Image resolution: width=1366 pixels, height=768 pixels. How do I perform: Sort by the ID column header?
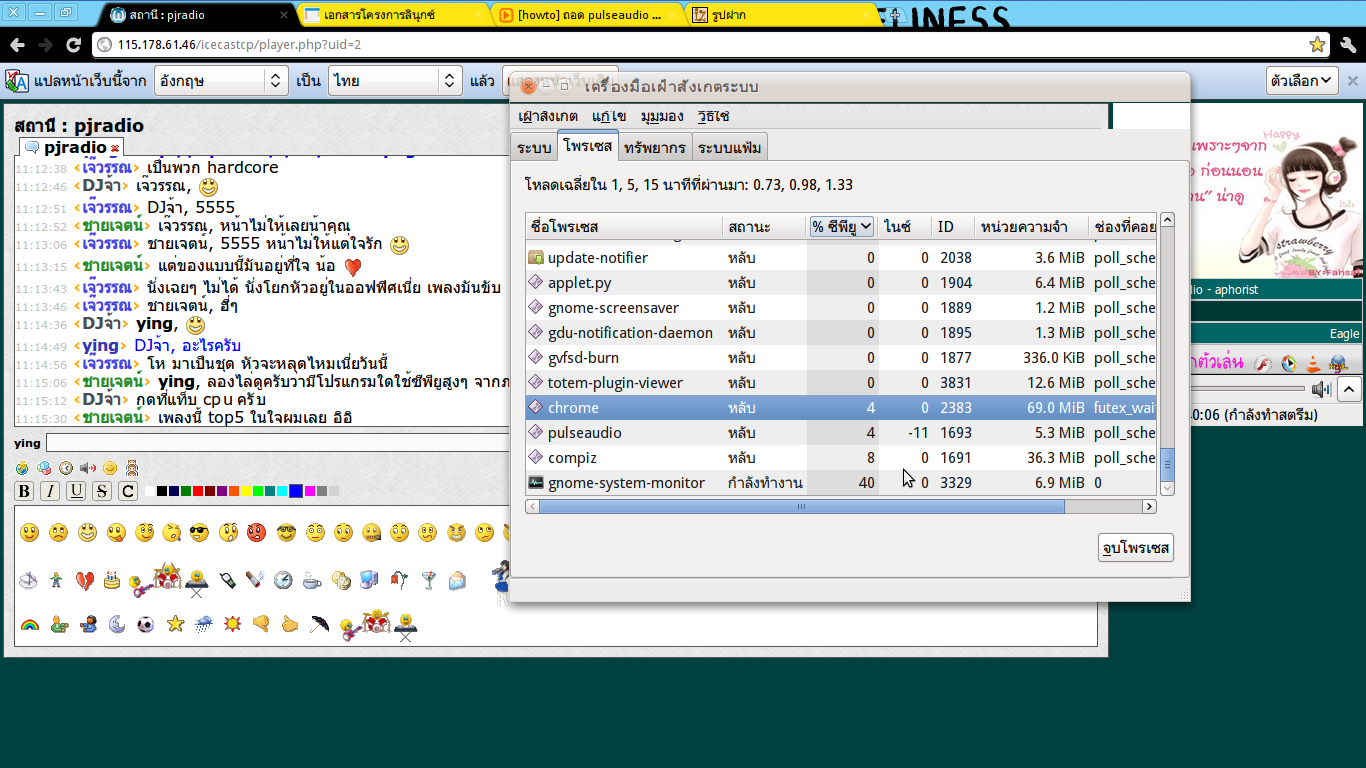pyautogui.click(x=953, y=227)
